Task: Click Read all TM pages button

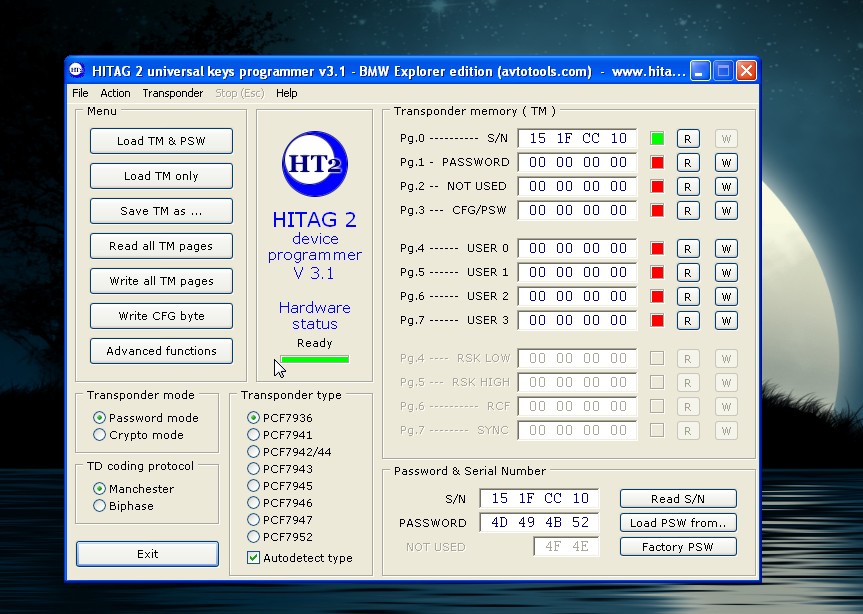Action: point(161,246)
